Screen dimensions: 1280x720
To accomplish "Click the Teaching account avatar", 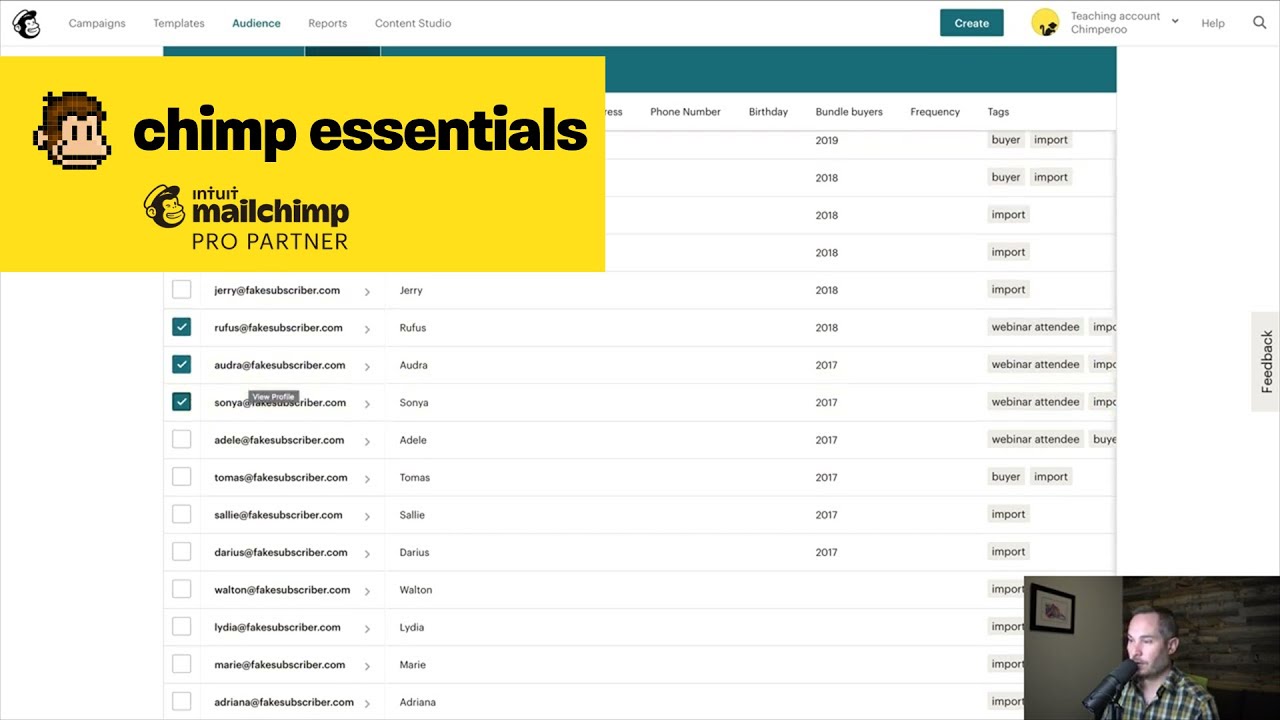I will pyautogui.click(x=1045, y=23).
